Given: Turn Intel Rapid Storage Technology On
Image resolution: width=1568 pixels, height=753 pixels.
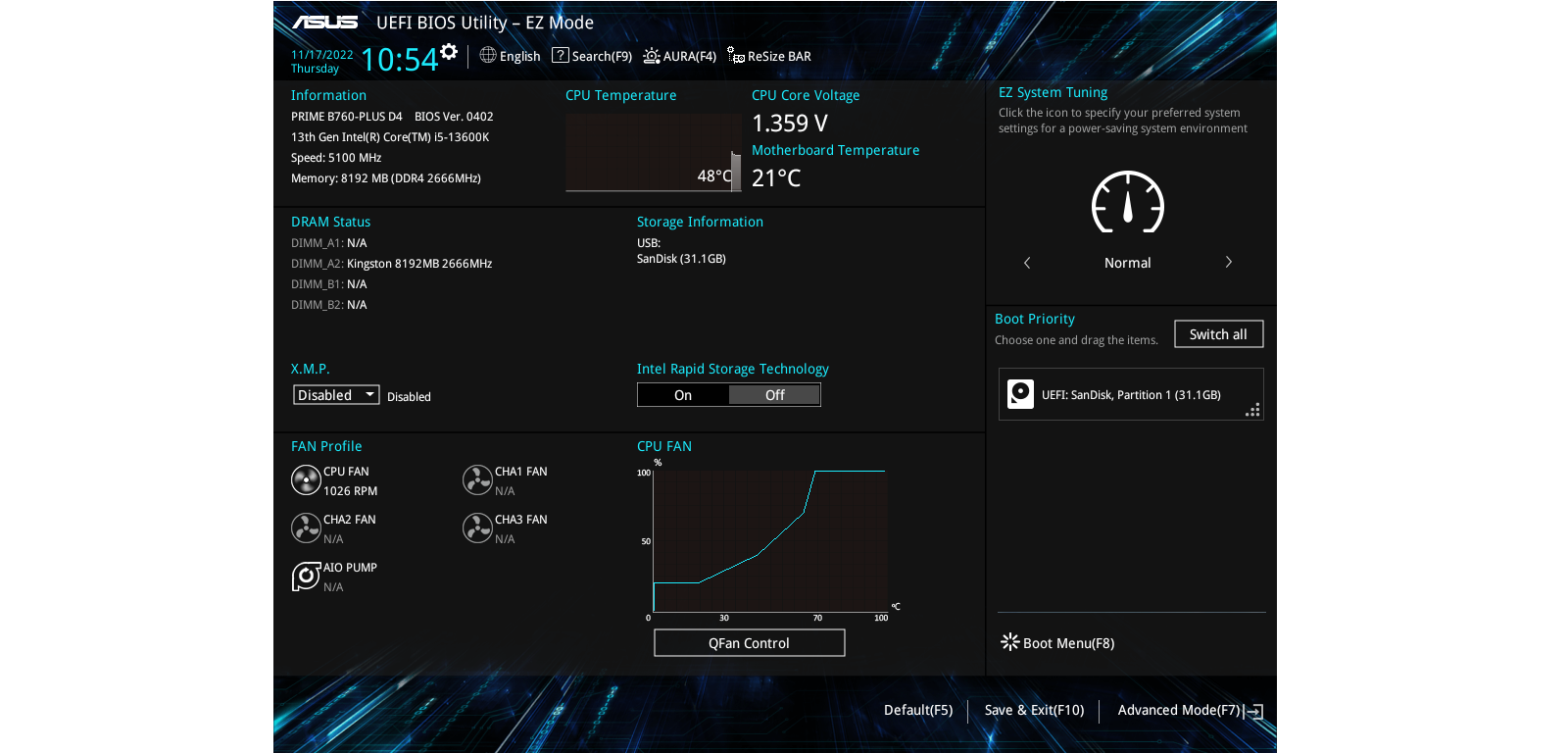Looking at the screenshot, I should point(683,395).
